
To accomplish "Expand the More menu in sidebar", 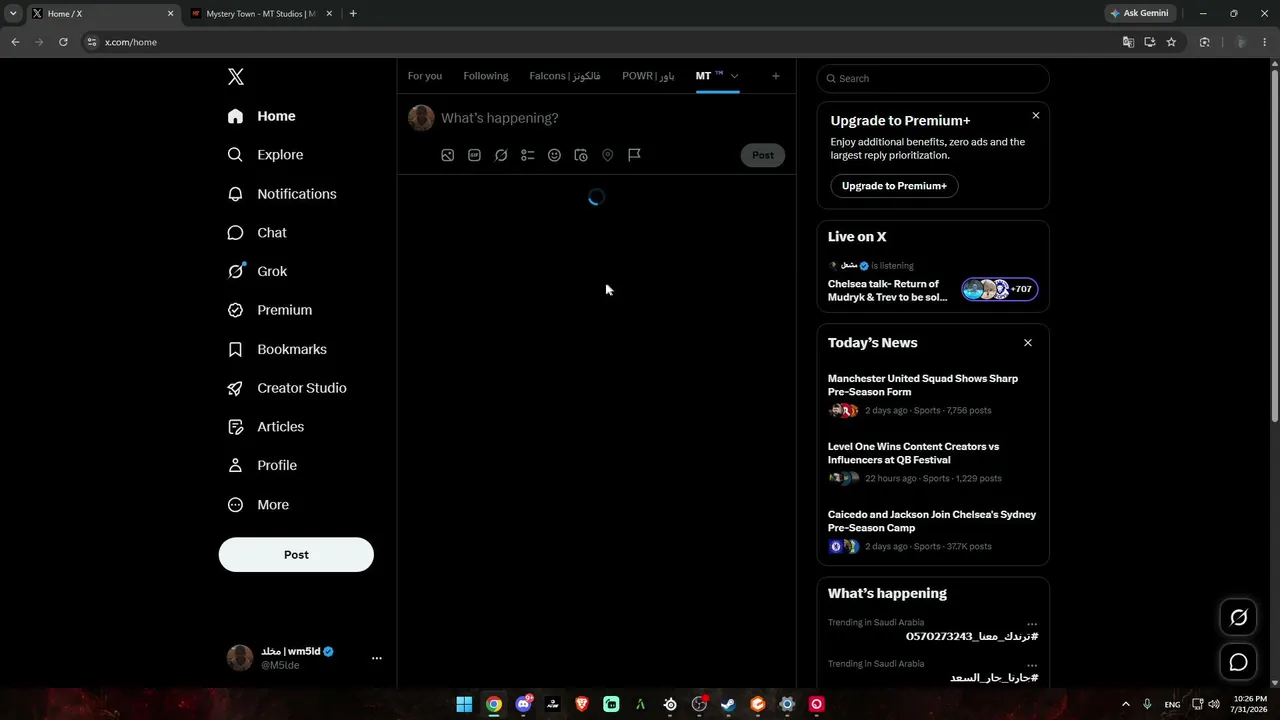I will (x=258, y=505).
